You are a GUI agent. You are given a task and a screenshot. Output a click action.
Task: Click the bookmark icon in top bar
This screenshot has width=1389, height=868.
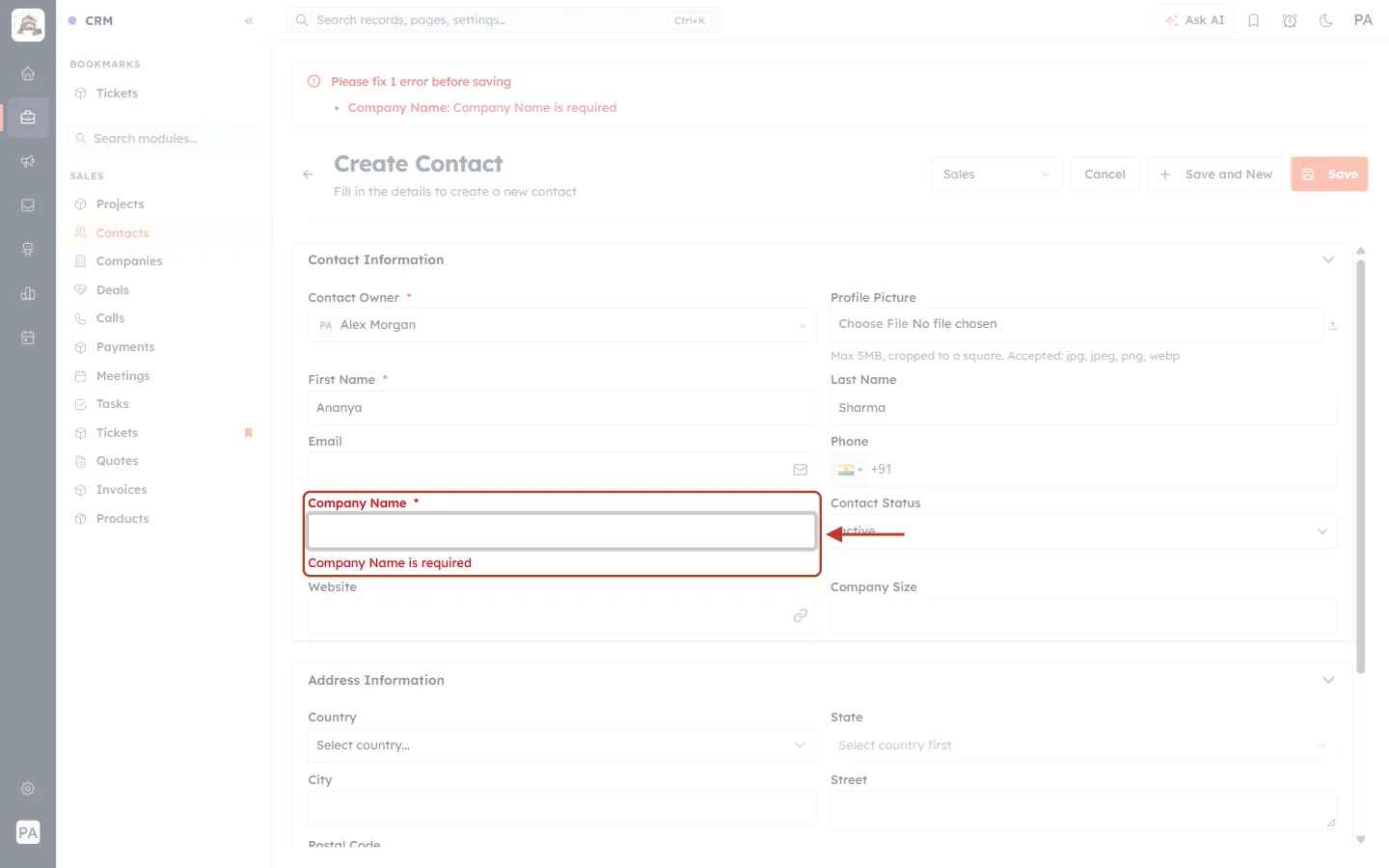click(1254, 20)
